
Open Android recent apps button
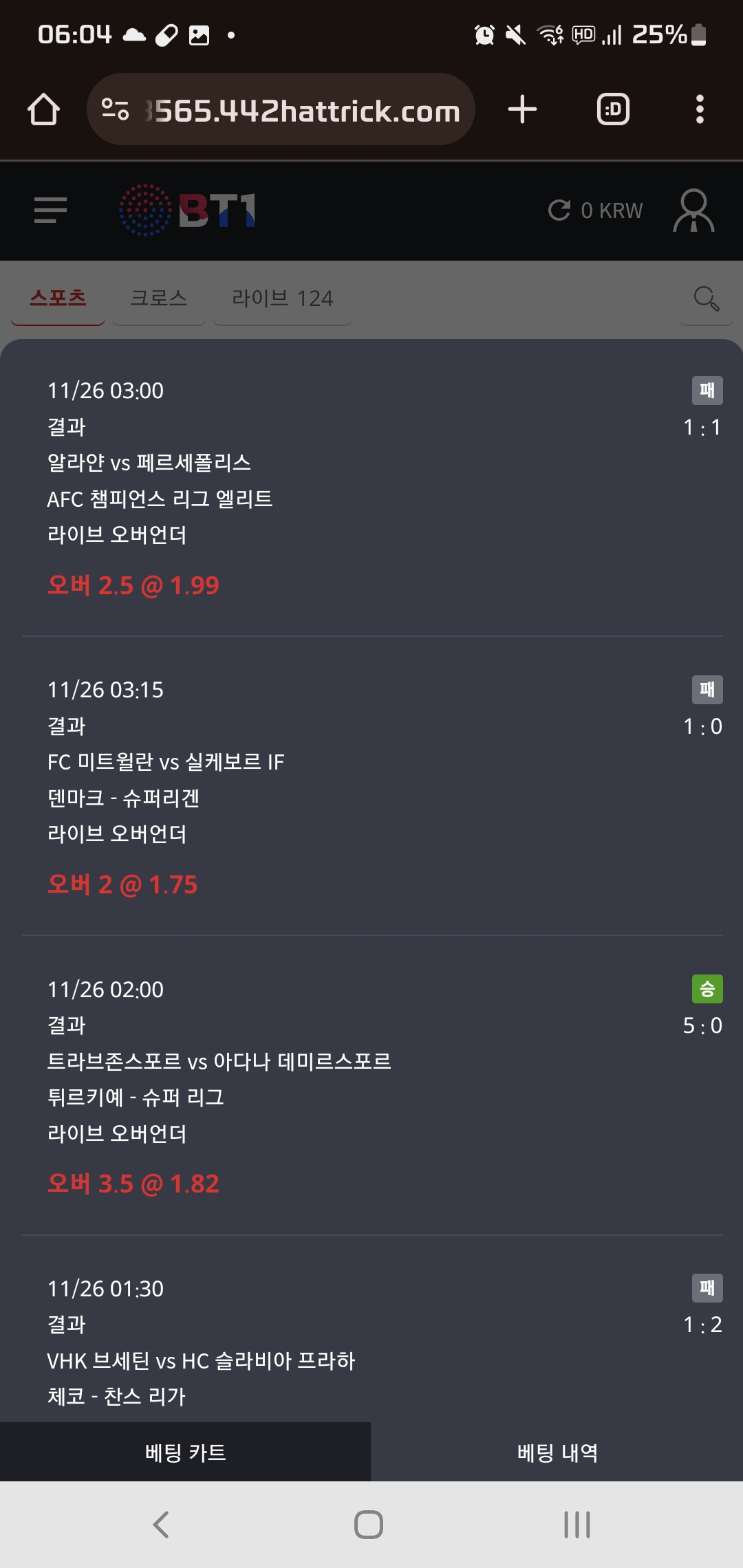pyautogui.click(x=577, y=1525)
